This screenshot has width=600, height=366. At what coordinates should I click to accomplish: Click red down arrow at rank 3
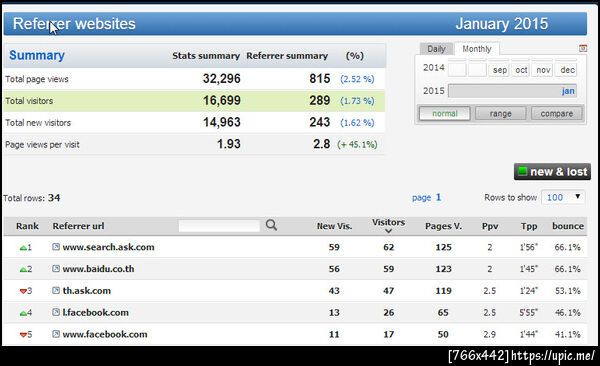click(23, 291)
